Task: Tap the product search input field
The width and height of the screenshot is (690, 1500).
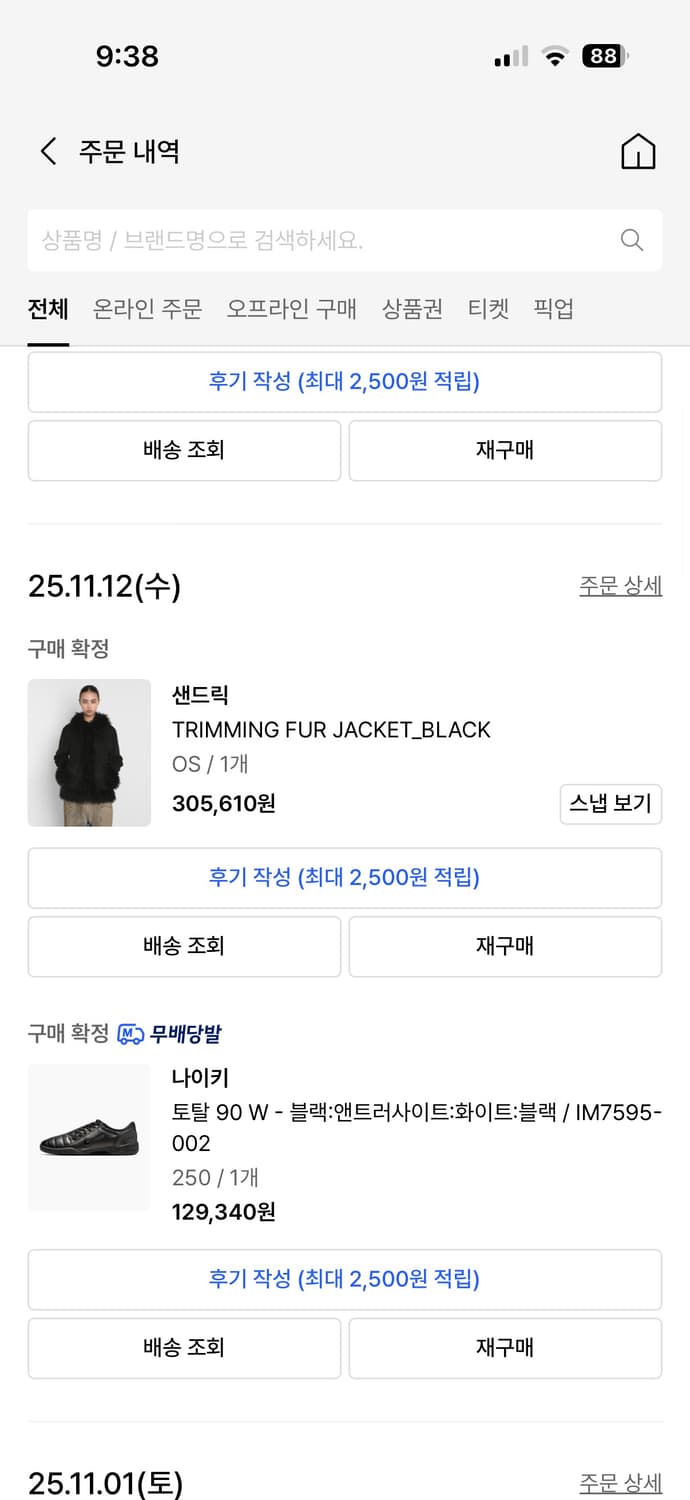Action: (x=300, y=240)
